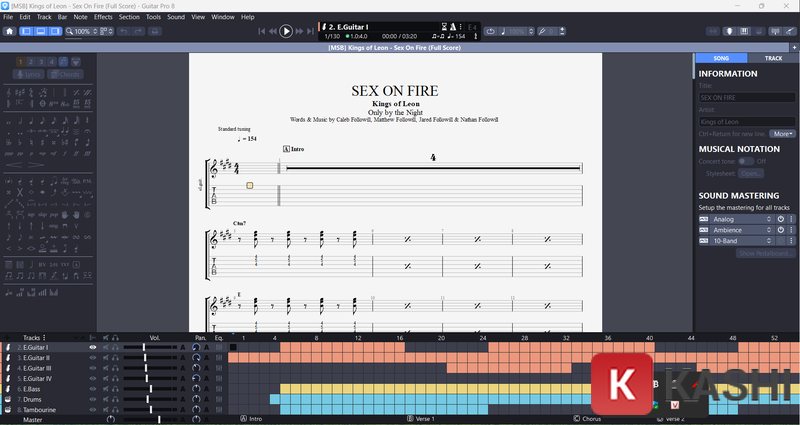The width and height of the screenshot is (800, 425).
Task: Mute the E.Guitar III track
Action: (106, 368)
